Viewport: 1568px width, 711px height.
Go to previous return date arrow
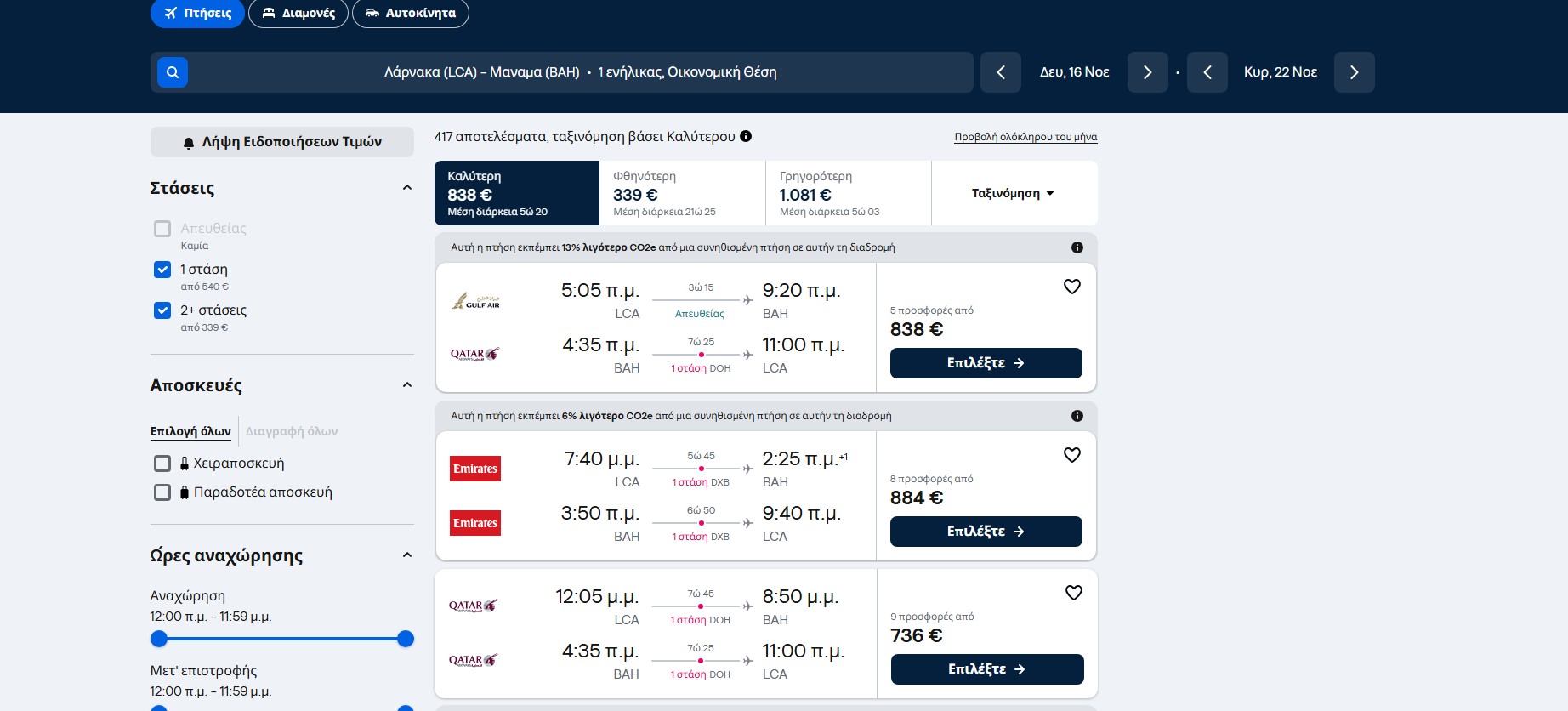[1207, 72]
